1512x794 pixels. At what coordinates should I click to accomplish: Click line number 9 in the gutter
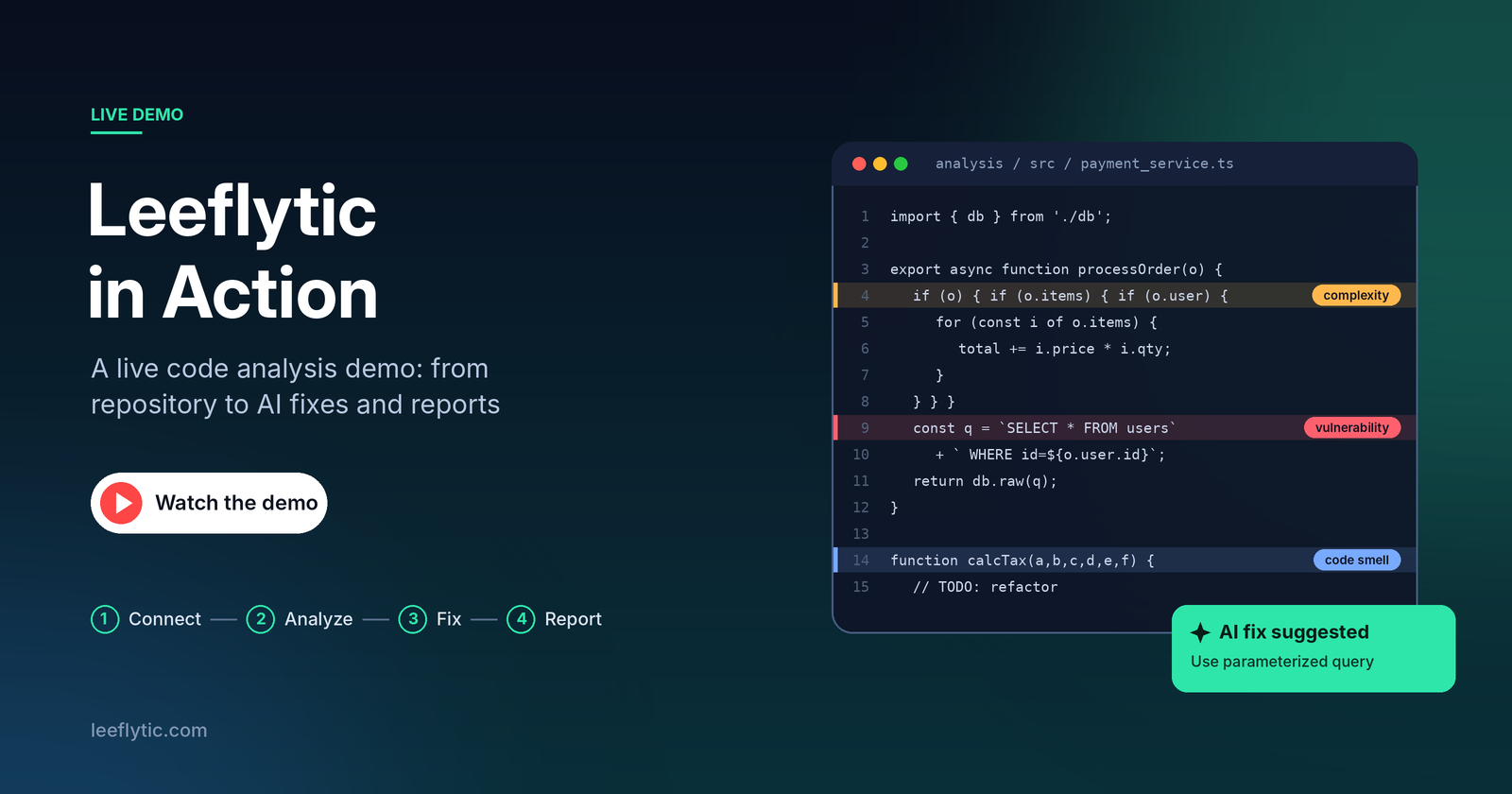click(x=865, y=428)
